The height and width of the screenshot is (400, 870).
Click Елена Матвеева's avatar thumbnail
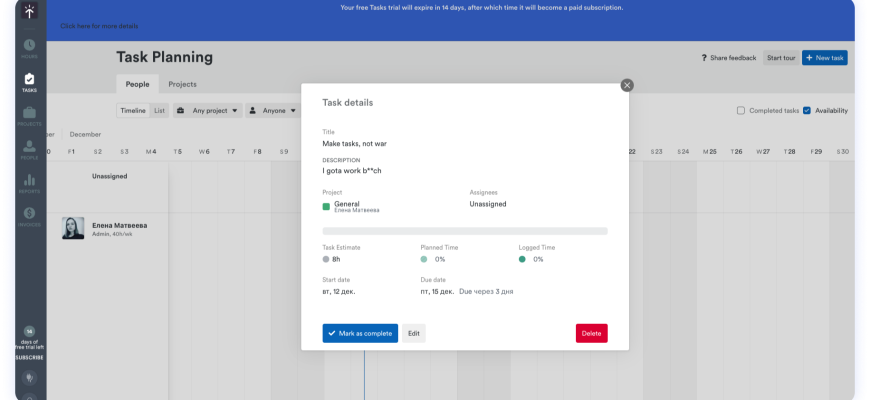73,228
